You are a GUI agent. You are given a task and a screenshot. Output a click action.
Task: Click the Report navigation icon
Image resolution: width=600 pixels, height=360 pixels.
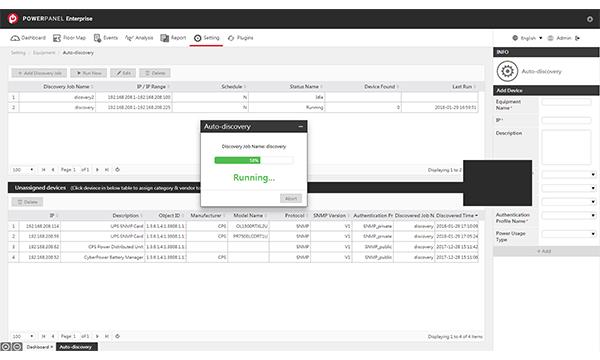coord(165,38)
